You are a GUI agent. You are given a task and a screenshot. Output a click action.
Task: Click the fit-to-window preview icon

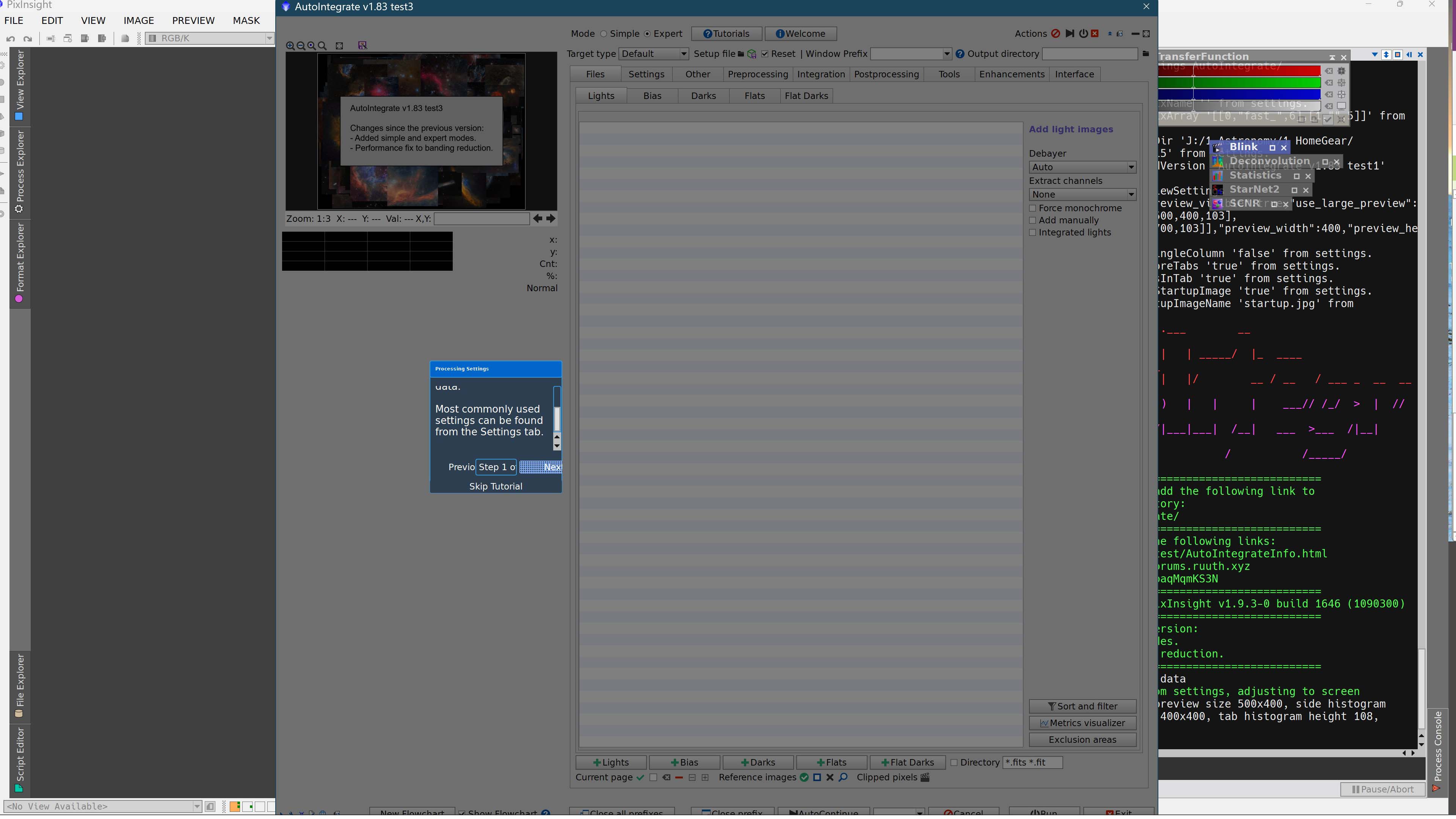339,46
